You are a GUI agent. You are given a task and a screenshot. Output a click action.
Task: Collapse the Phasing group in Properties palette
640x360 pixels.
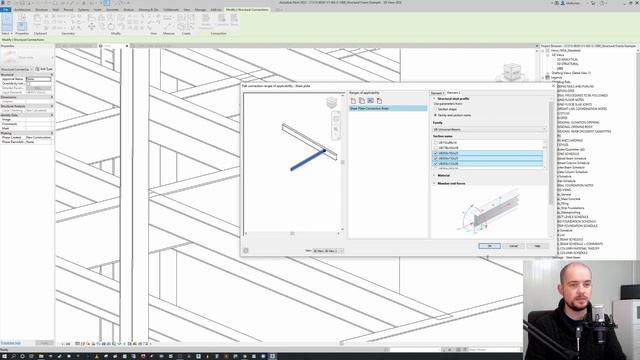[52, 133]
